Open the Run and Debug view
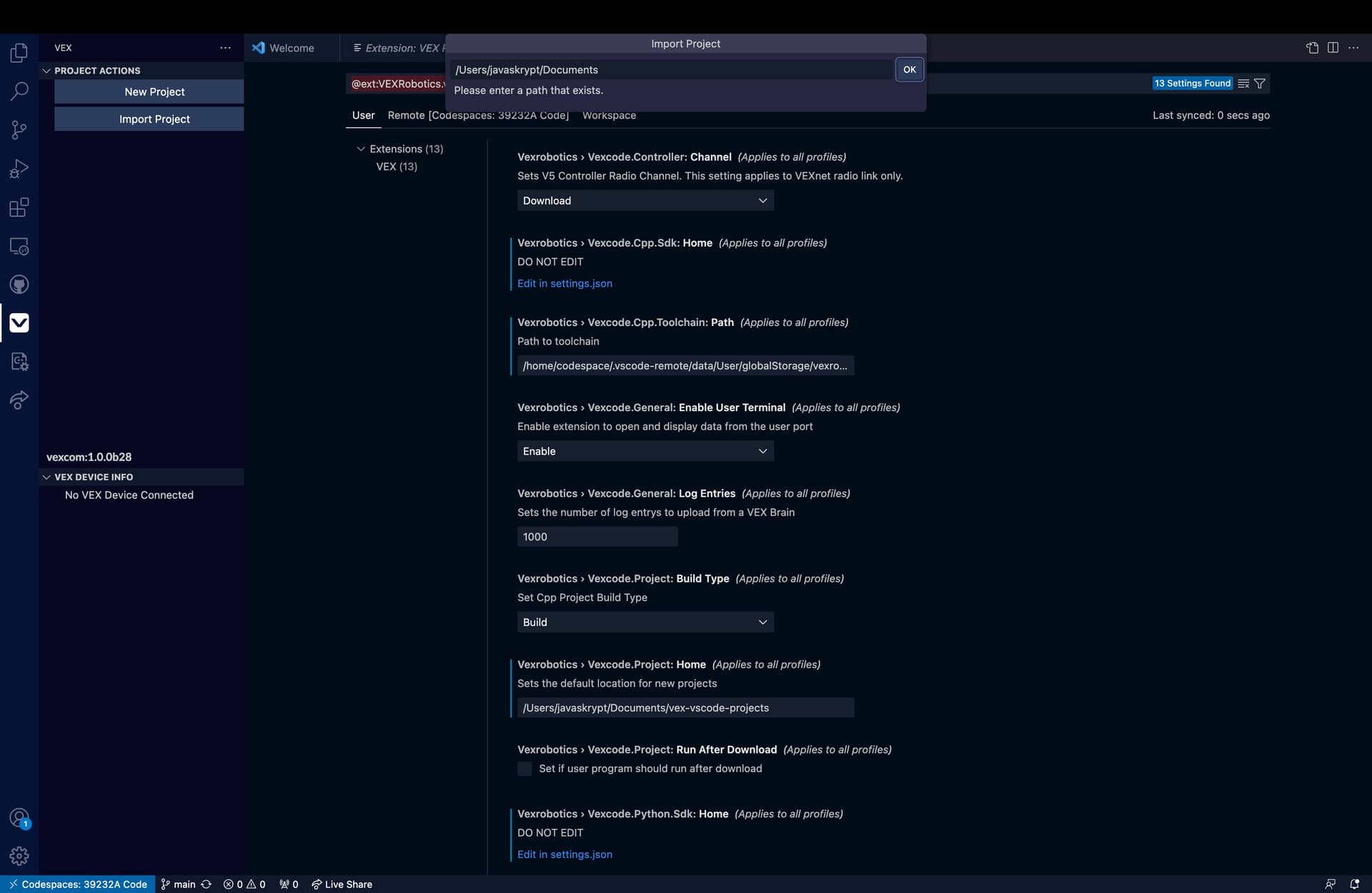1372x893 pixels. coord(19,169)
